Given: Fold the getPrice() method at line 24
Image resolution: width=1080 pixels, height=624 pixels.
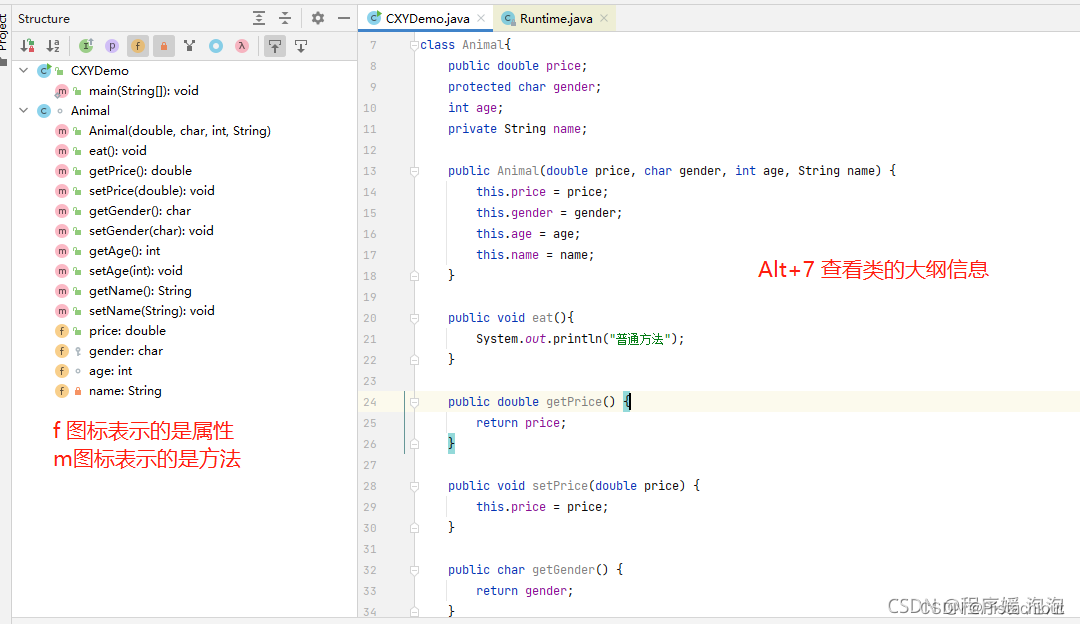Looking at the screenshot, I should coord(414,402).
